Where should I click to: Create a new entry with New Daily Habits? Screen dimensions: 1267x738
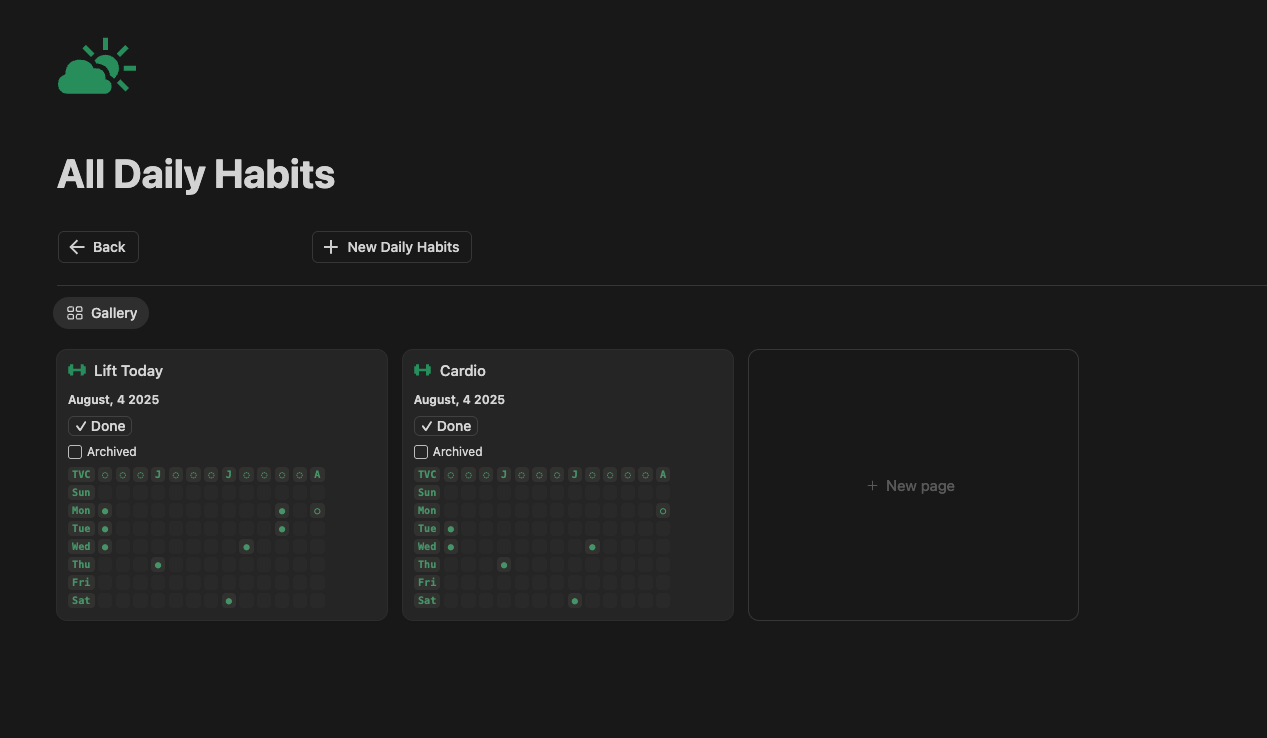(392, 247)
